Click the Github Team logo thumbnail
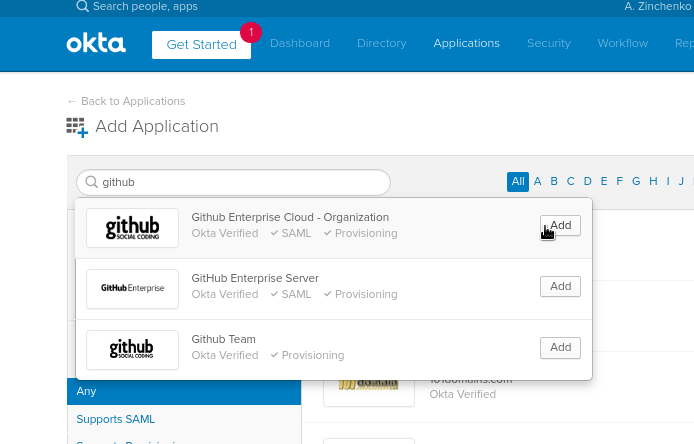Viewport: 694px width, 444px height. tap(132, 350)
